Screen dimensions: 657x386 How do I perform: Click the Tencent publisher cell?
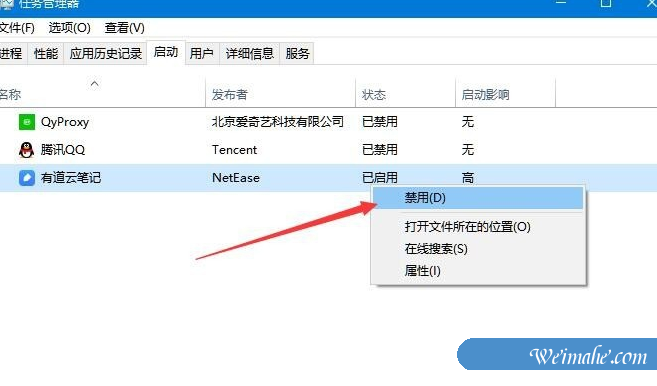point(234,150)
